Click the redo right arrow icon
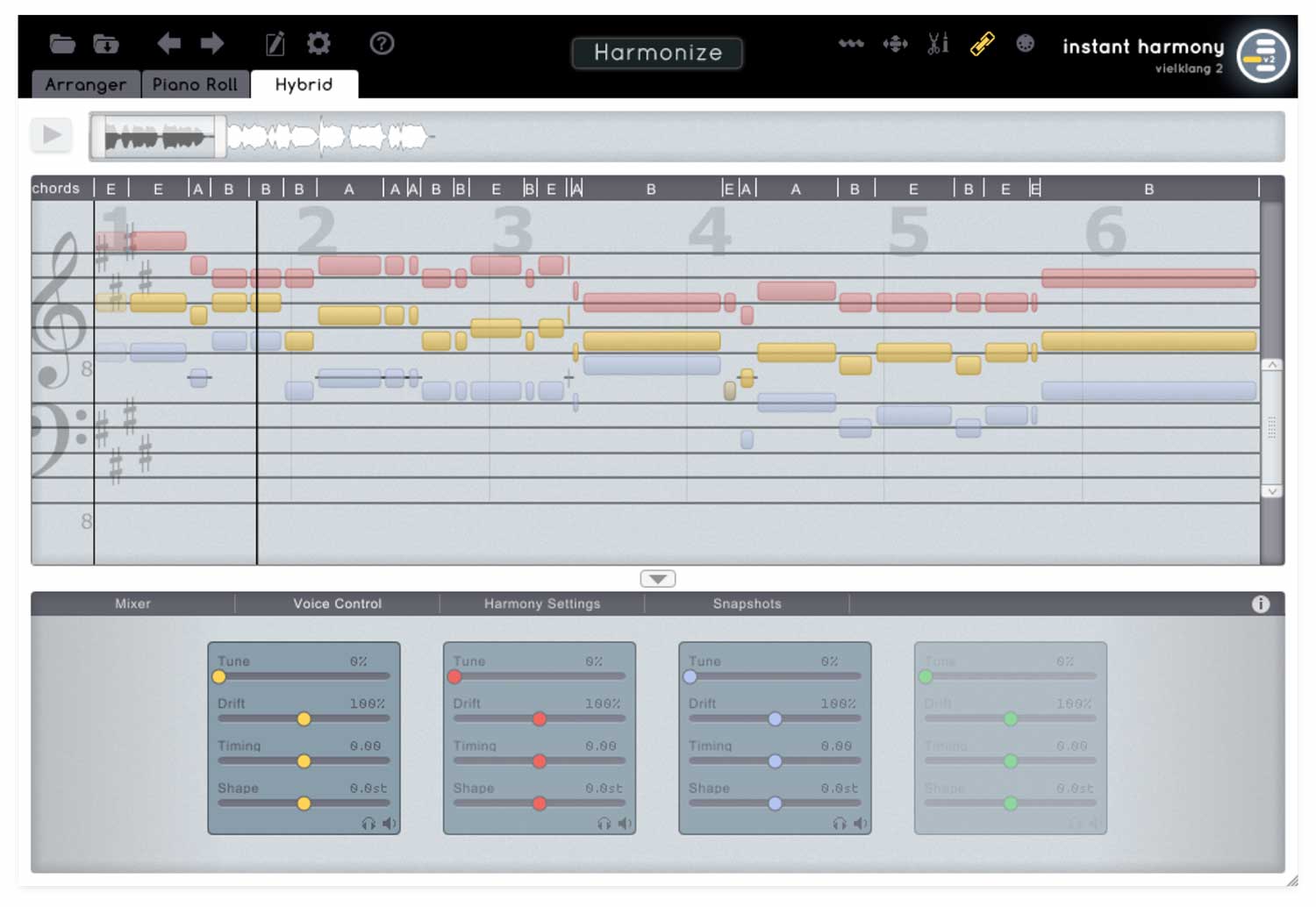 (x=211, y=43)
